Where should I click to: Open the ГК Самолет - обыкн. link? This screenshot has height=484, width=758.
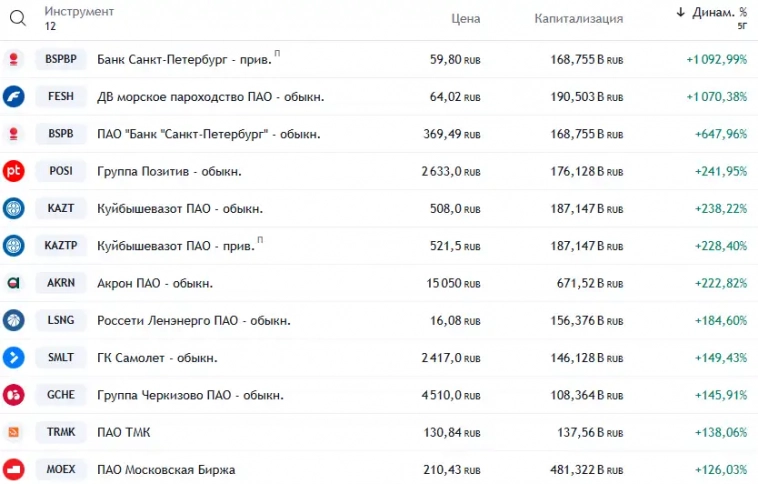(x=157, y=358)
